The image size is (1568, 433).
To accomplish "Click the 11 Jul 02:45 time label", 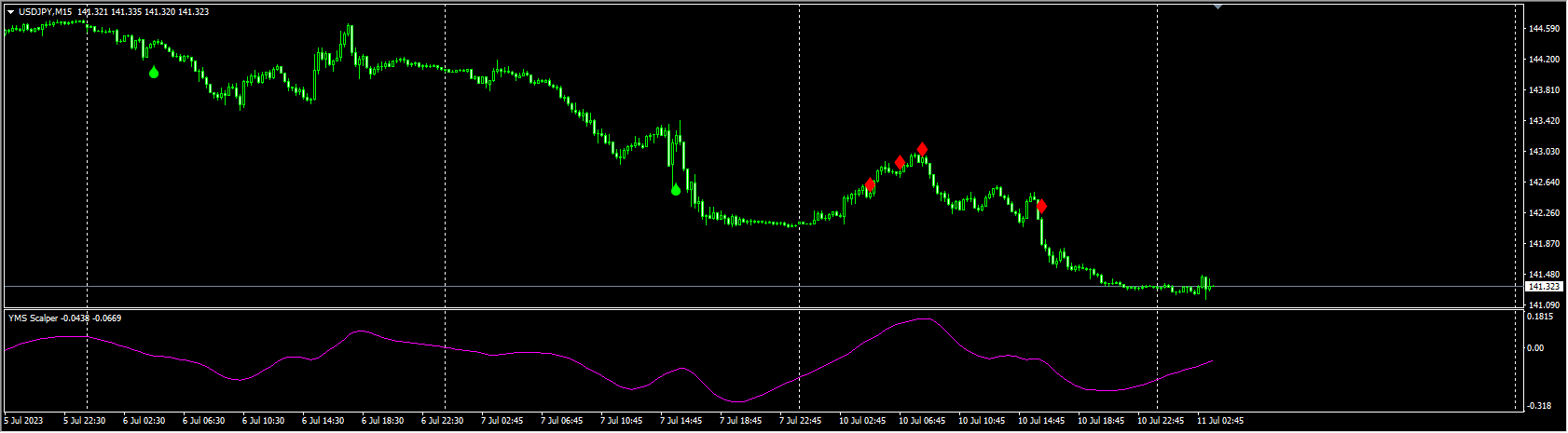I will 1220,421.
